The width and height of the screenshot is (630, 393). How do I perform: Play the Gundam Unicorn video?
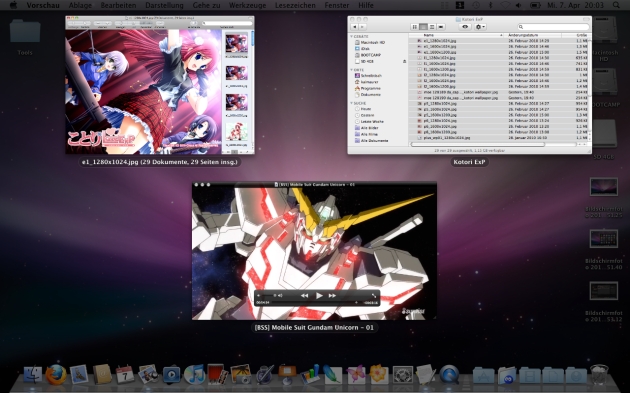click(x=319, y=295)
